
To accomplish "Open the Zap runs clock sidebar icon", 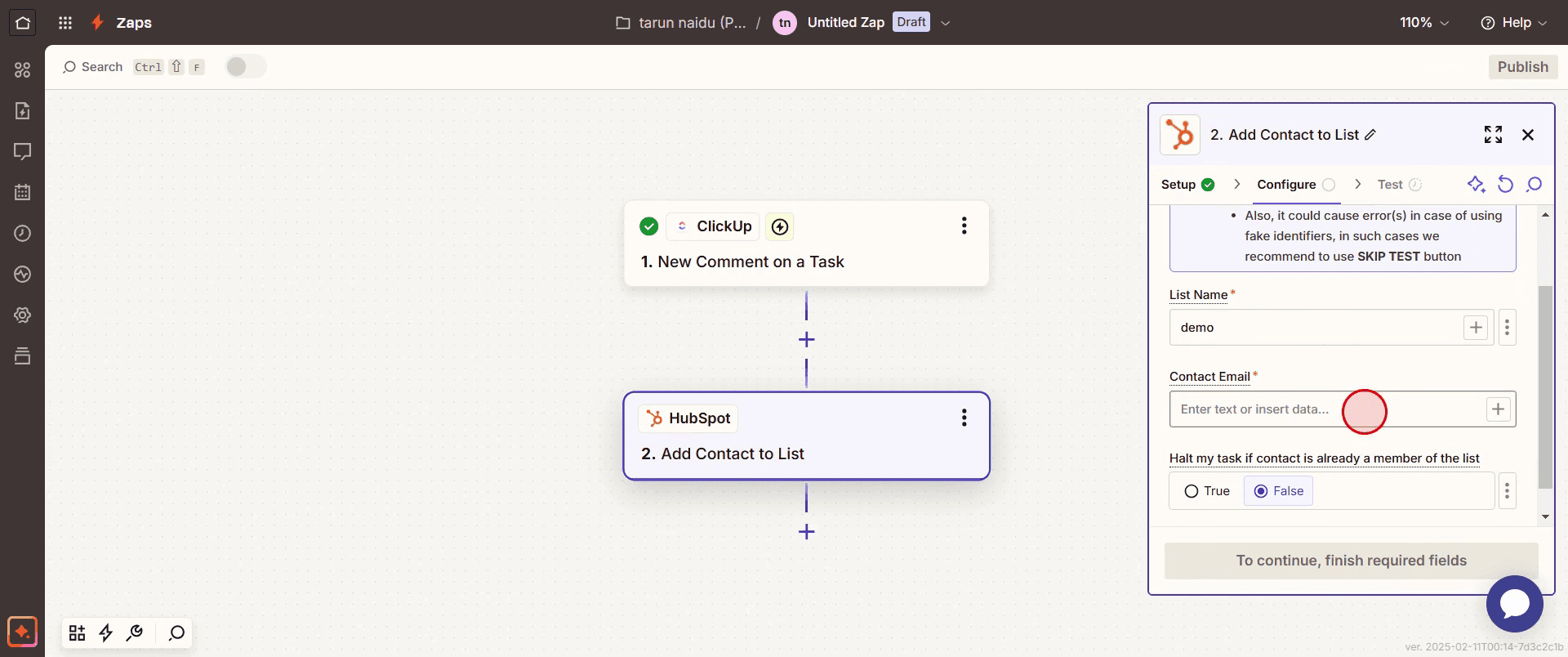I will pyautogui.click(x=23, y=233).
